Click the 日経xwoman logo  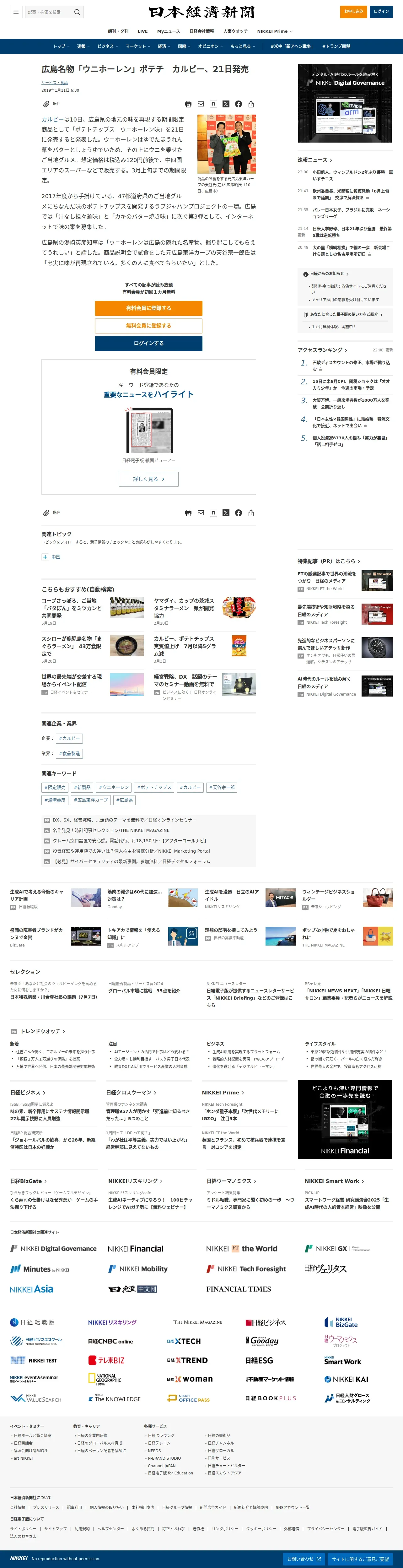[x=190, y=1379]
